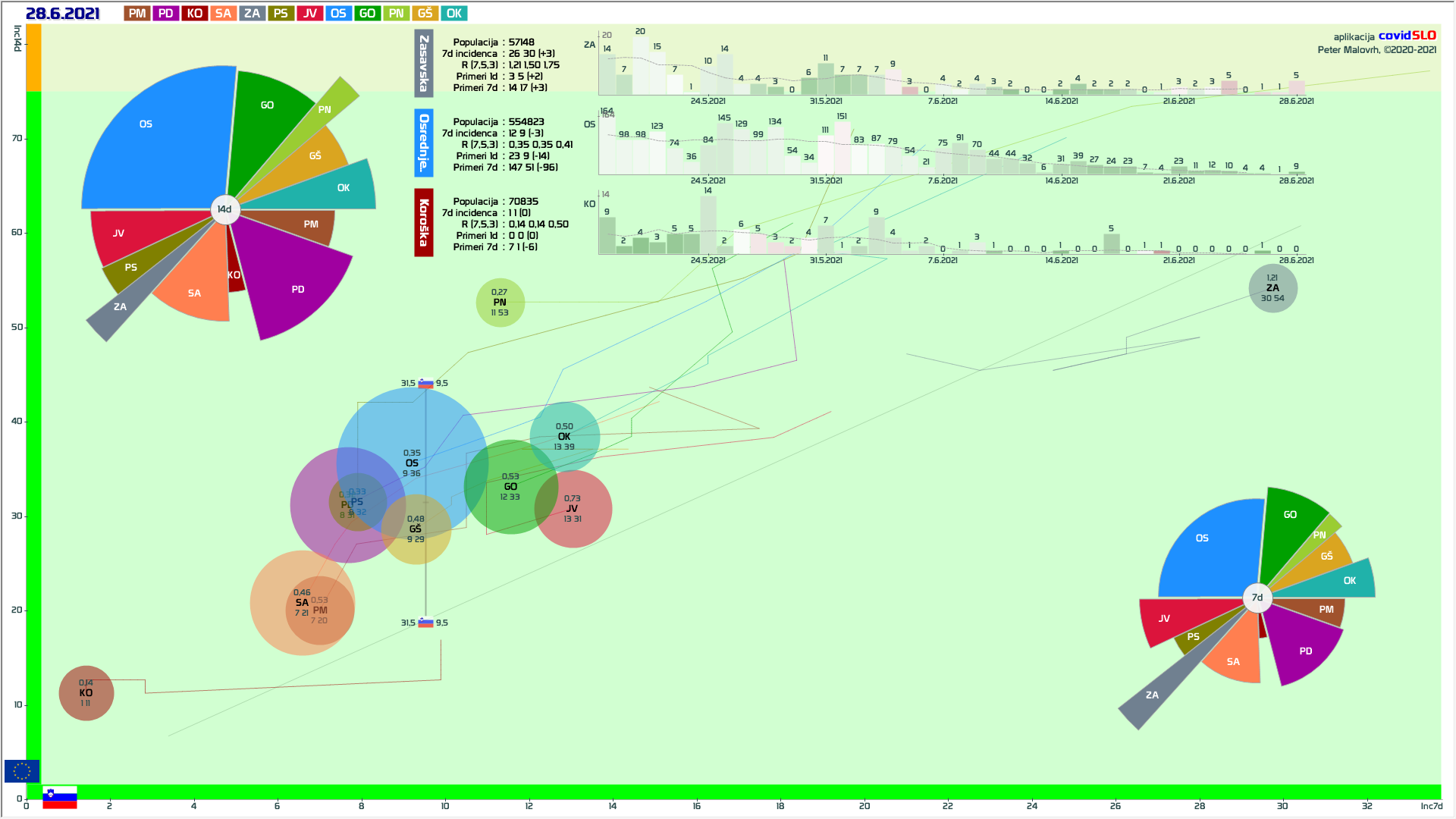1456x819 pixels.
Task: Toggle the OS region legend button
Action: coord(338,14)
